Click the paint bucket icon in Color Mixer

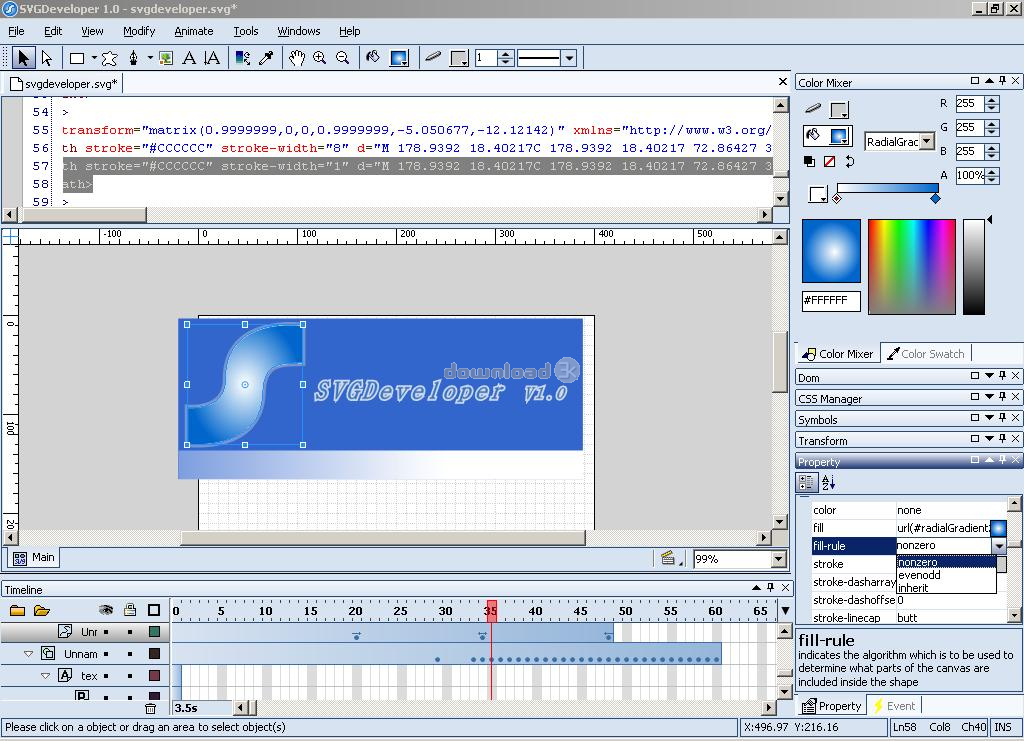tap(813, 135)
